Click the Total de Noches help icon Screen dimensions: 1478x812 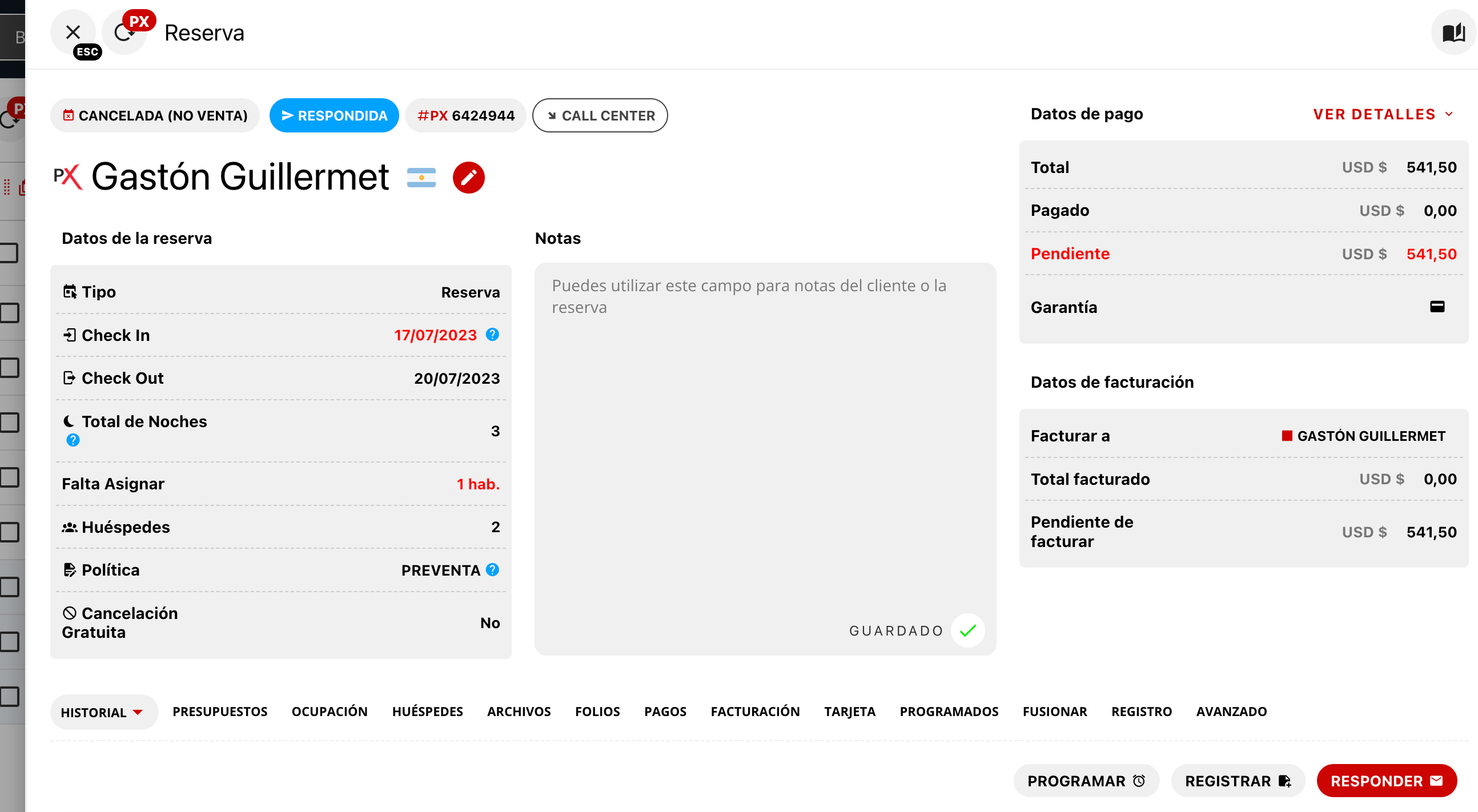[73, 440]
